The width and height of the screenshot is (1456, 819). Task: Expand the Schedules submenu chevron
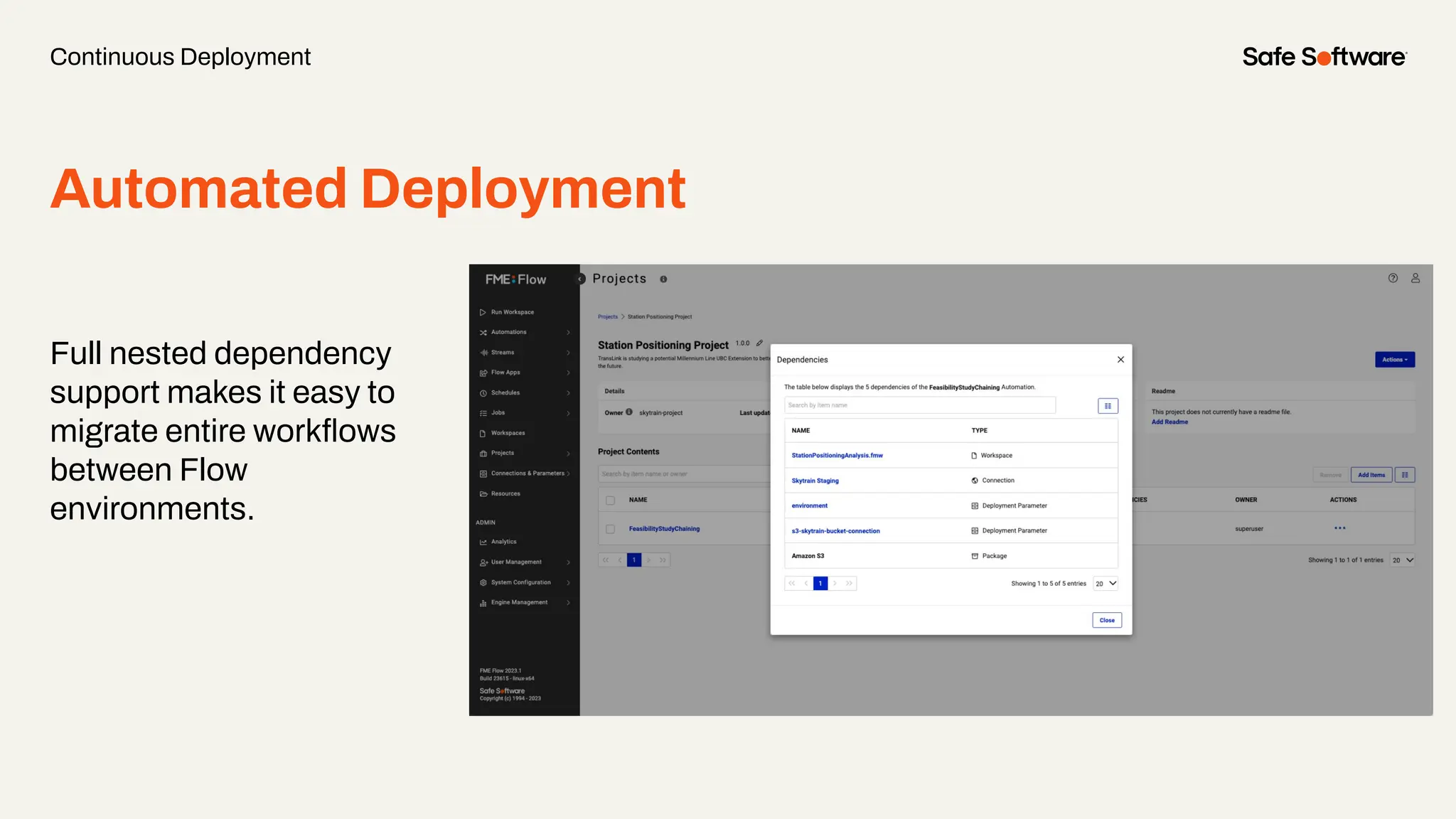(568, 393)
